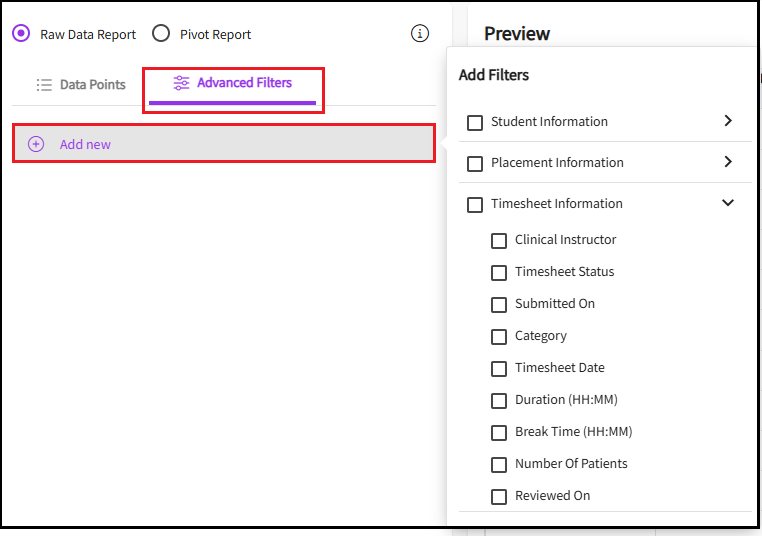
Task: Check the Duration (HH:MM) filter
Action: [499, 400]
